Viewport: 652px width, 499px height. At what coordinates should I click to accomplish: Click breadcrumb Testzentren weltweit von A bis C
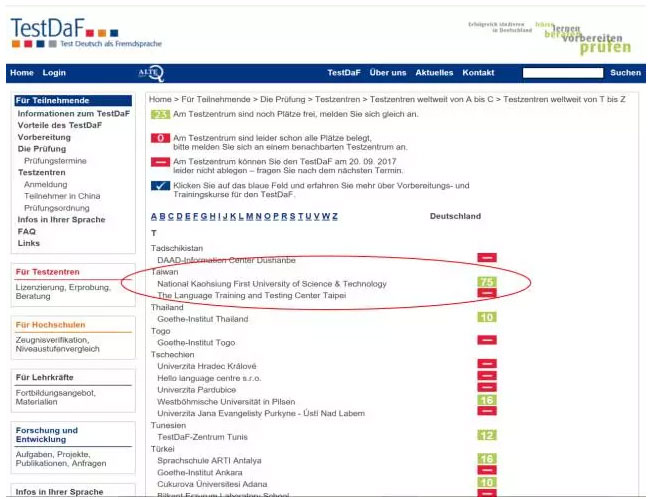pyautogui.click(x=431, y=99)
